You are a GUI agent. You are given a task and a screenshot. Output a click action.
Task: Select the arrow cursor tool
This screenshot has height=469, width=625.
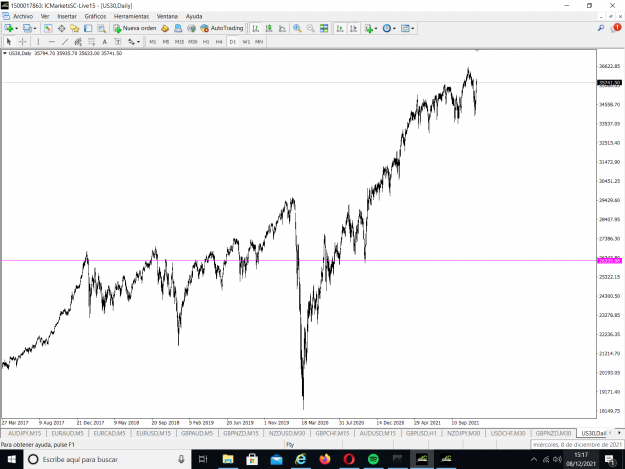(9, 41)
